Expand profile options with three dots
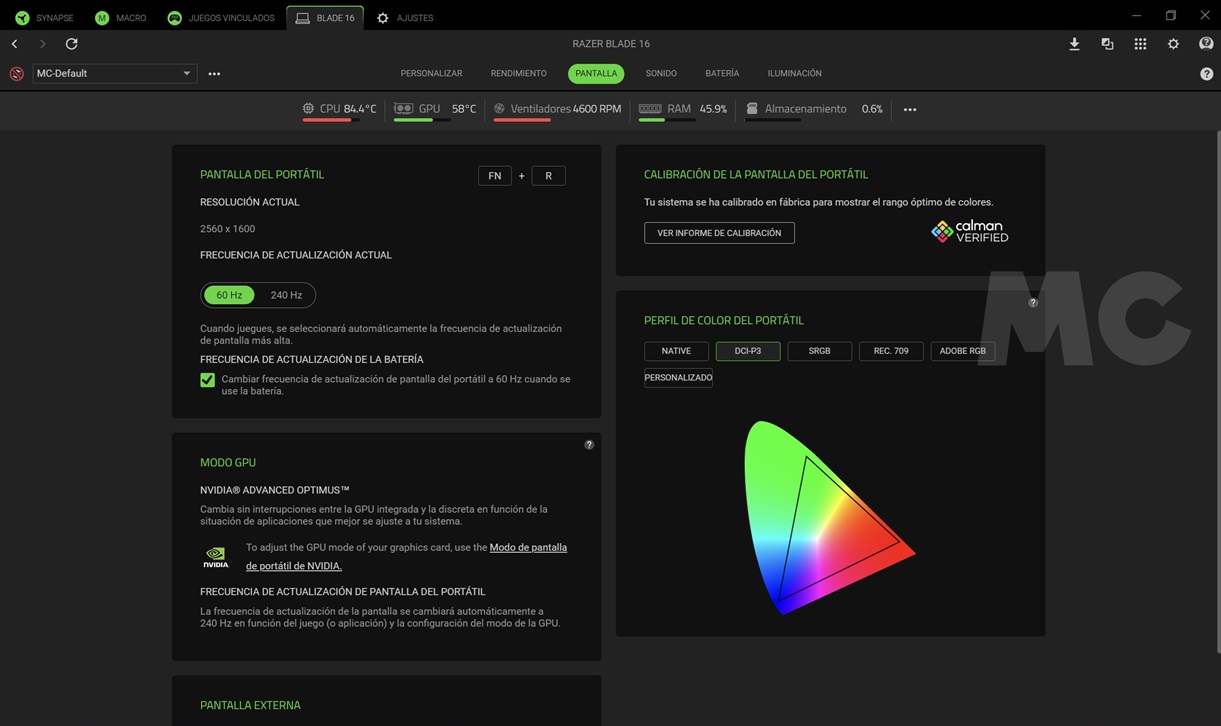Screen dimensions: 1221x726 214,74
